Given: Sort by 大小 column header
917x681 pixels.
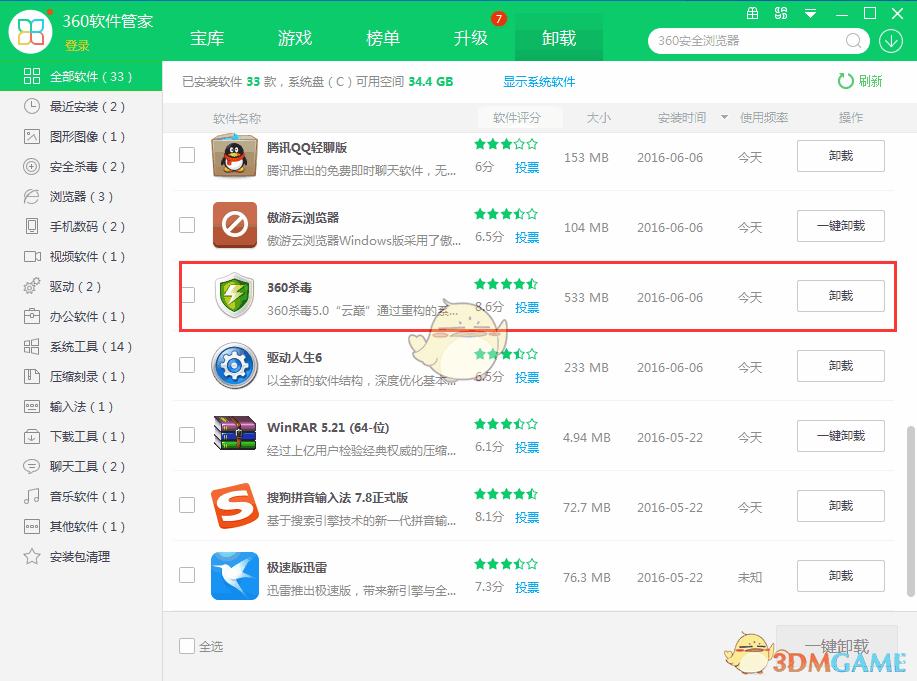Looking at the screenshot, I should coord(599,118).
